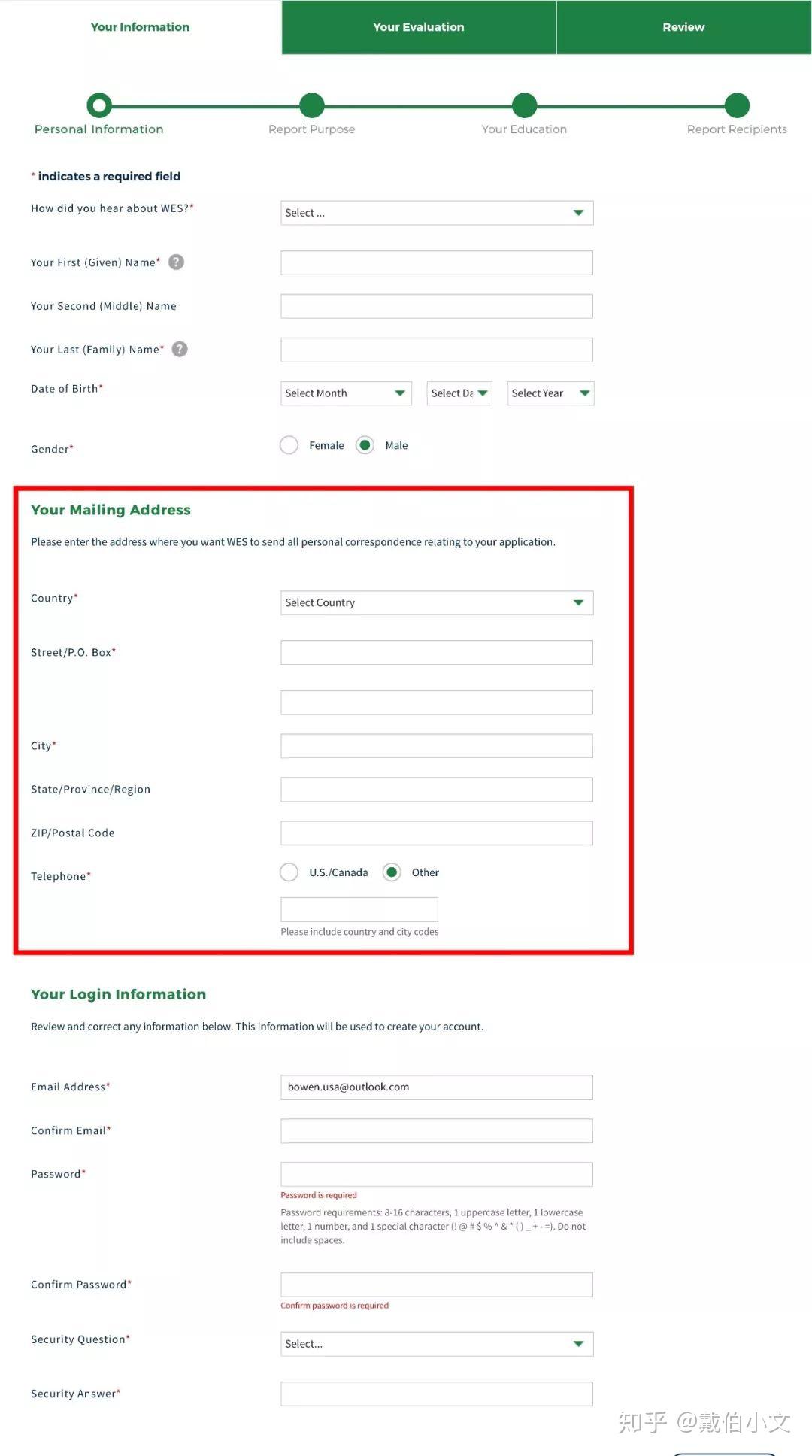Viewport: 812px width, 1456px height.
Task: Open the Select Year dropdown
Action: (551, 393)
